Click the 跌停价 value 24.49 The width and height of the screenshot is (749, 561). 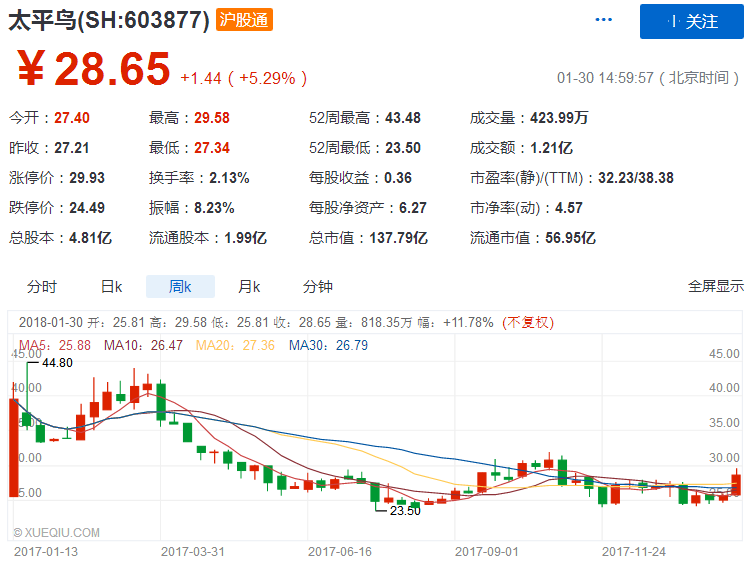[87, 208]
